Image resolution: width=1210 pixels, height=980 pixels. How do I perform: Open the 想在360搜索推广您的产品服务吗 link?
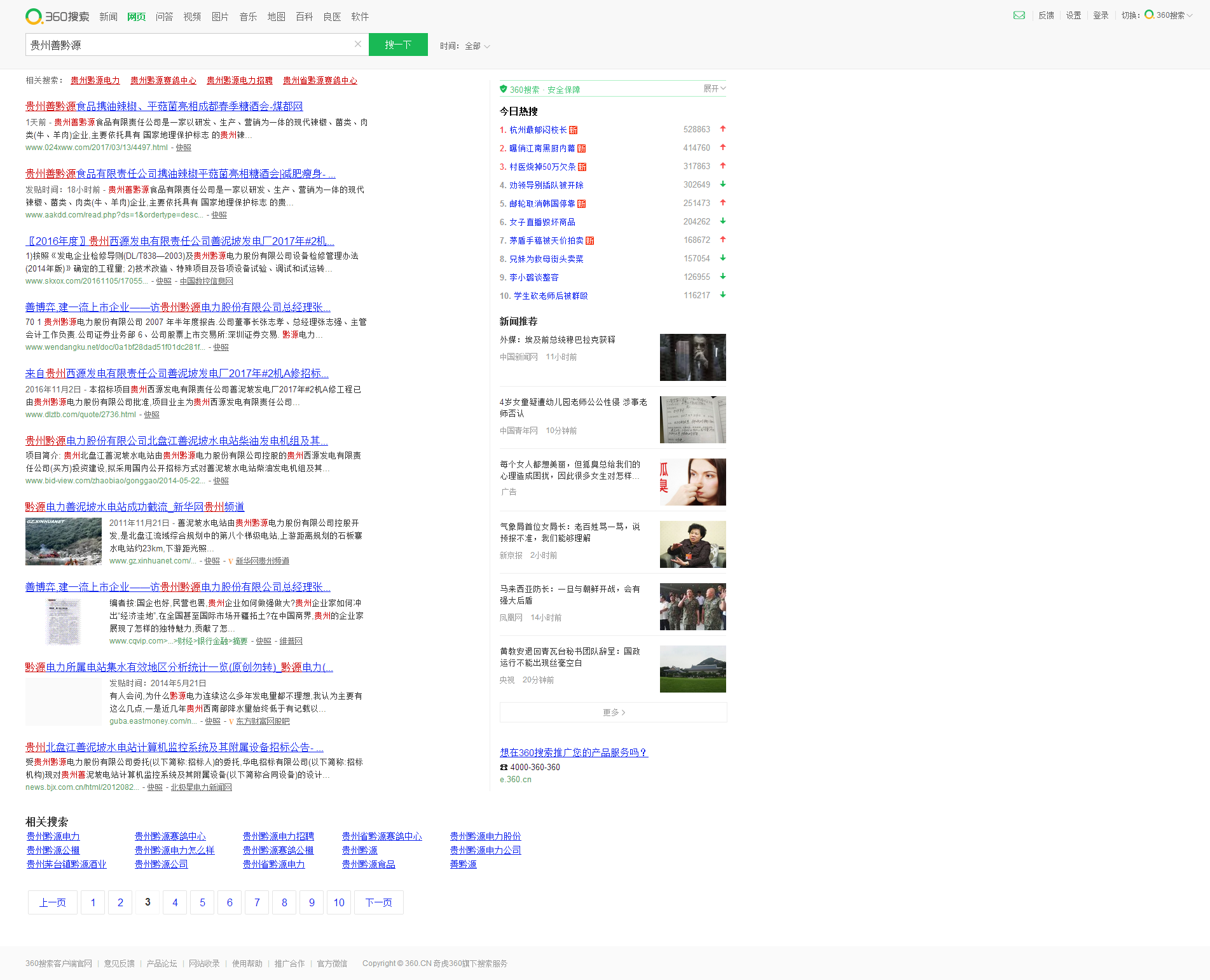(574, 752)
